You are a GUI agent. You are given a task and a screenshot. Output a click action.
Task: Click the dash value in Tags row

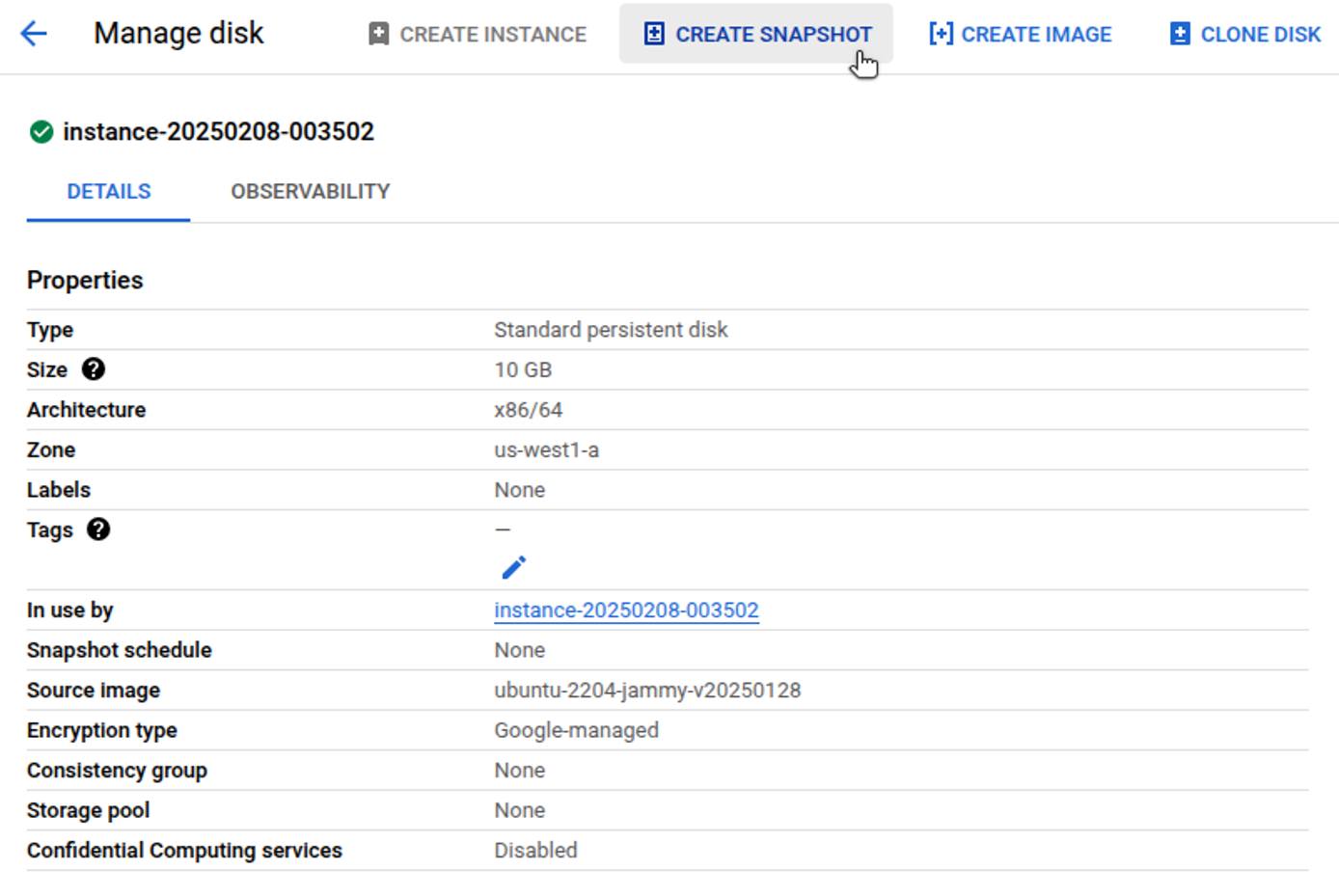[x=503, y=529]
